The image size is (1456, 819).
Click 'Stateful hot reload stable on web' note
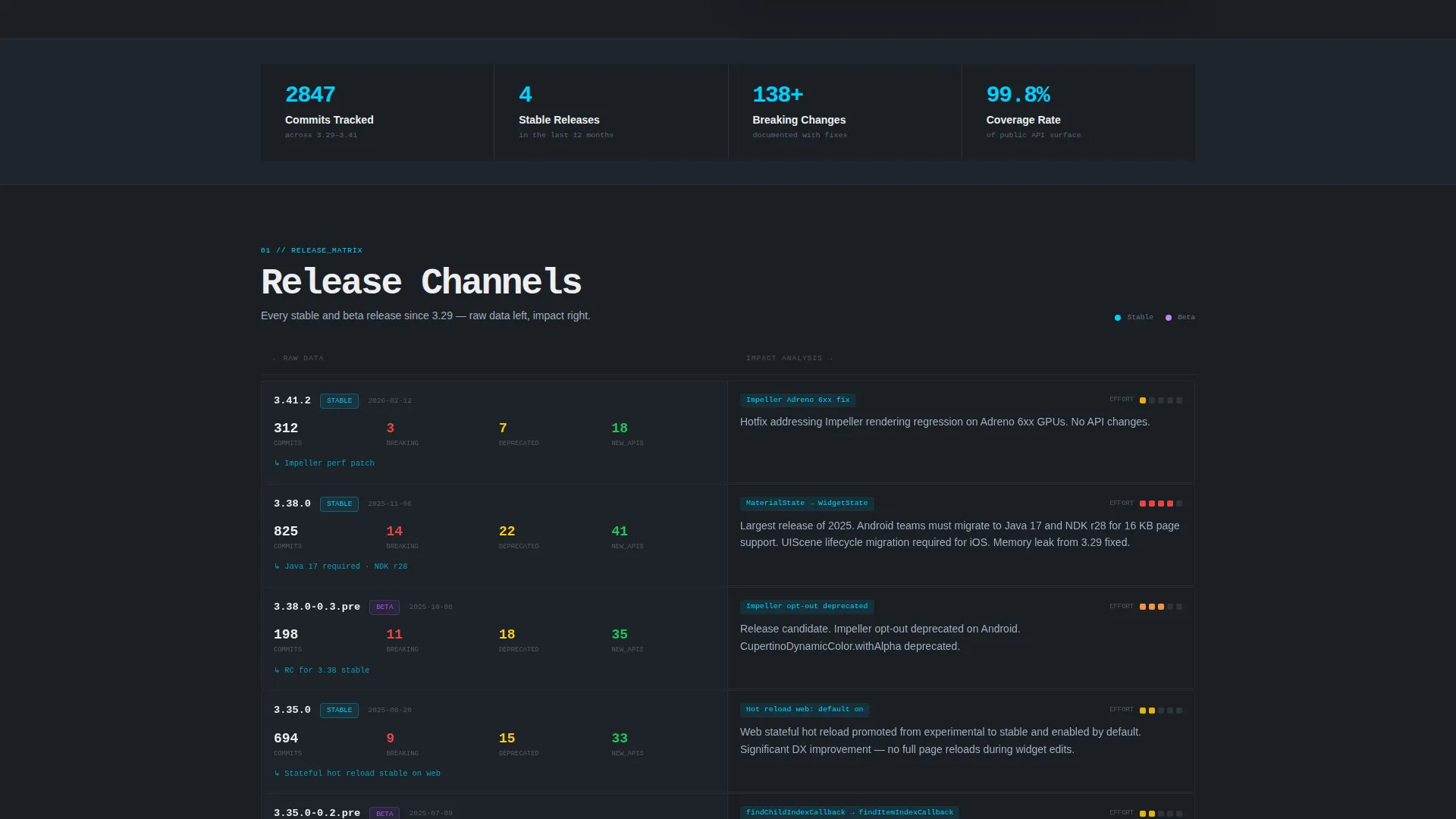[357, 773]
